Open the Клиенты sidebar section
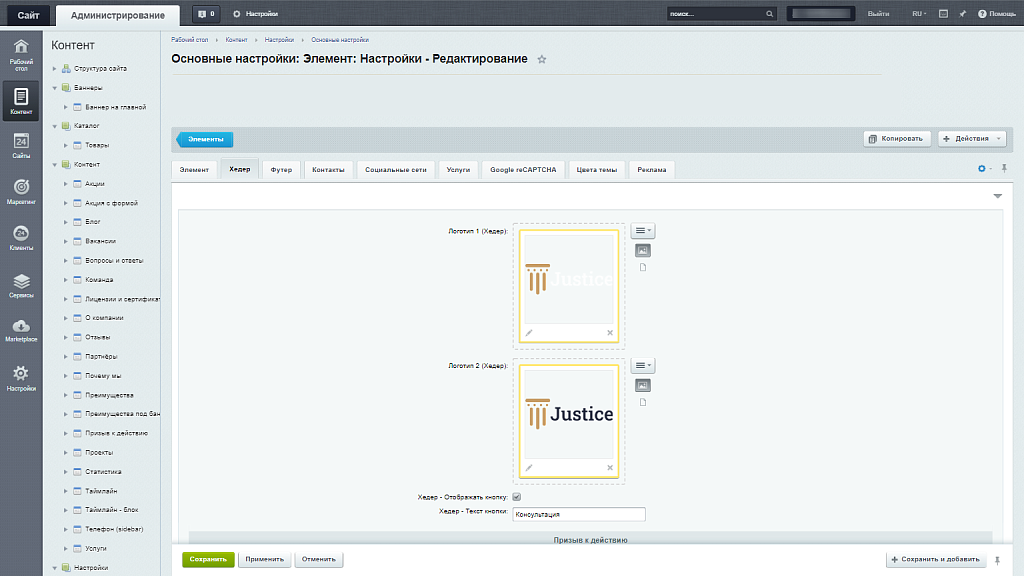 [21, 235]
